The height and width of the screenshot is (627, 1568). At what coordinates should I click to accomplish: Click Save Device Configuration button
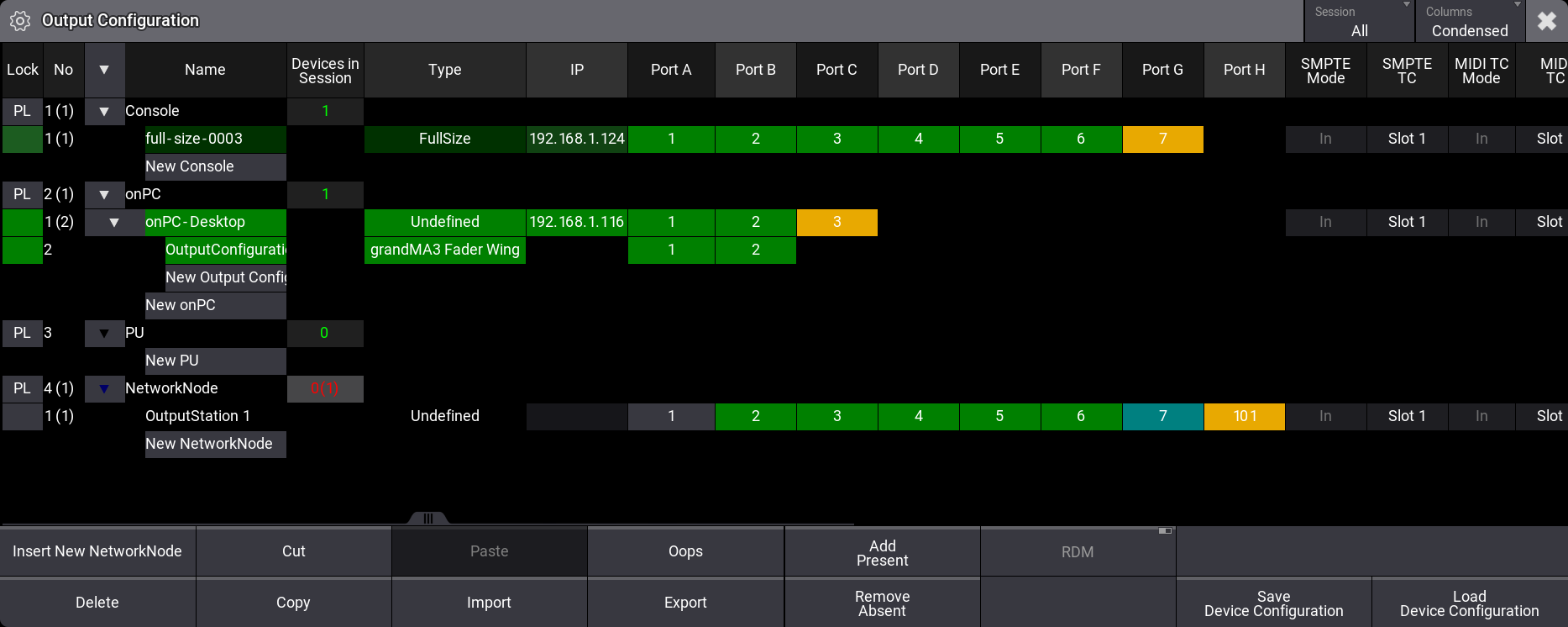click(1273, 603)
